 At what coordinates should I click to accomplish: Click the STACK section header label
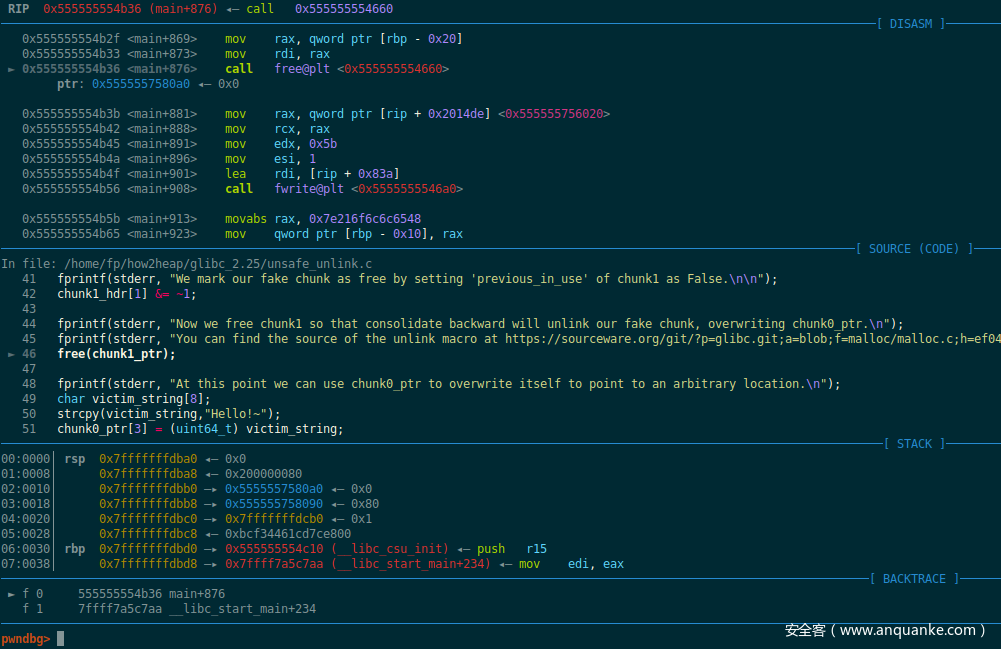pos(914,444)
